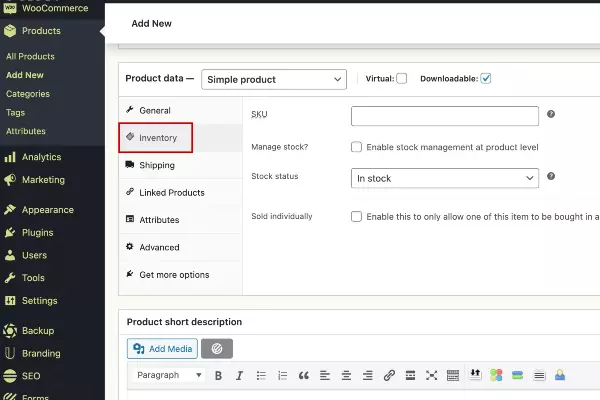Click the Italic formatting icon
This screenshot has width=600, height=400.
coord(238,376)
